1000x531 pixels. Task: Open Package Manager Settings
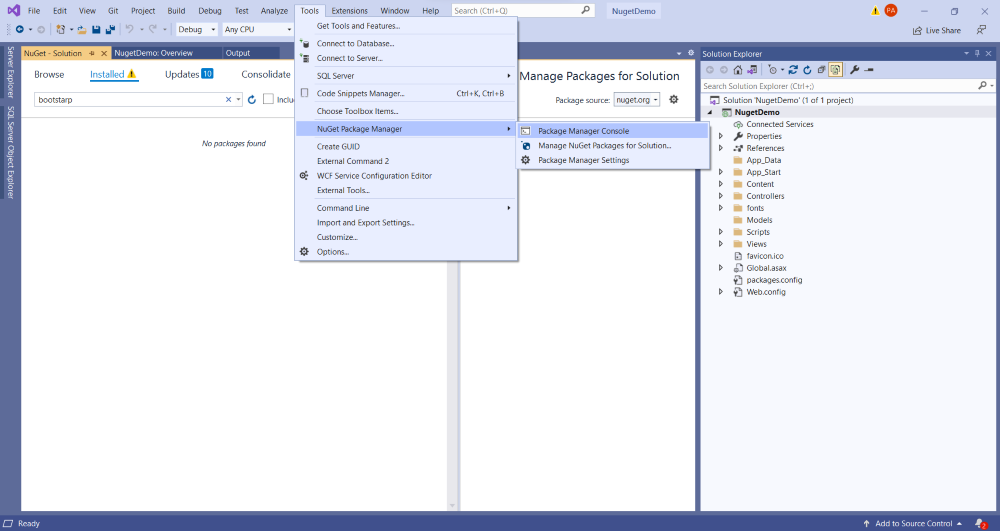(x=613, y=160)
